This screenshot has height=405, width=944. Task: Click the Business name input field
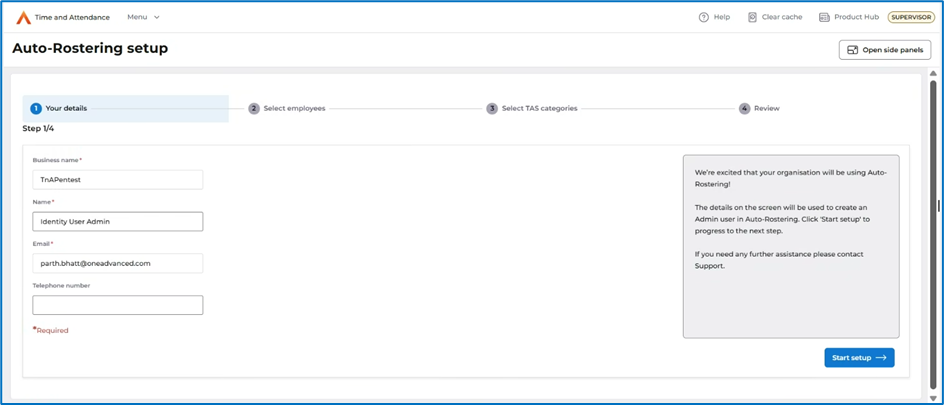pos(117,179)
